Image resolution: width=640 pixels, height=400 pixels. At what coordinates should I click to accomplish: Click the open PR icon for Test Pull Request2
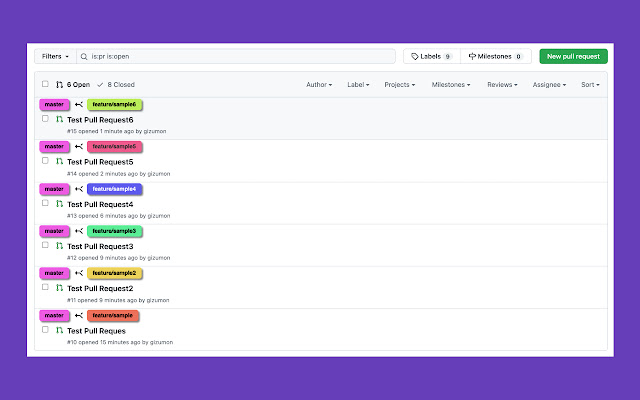59,288
